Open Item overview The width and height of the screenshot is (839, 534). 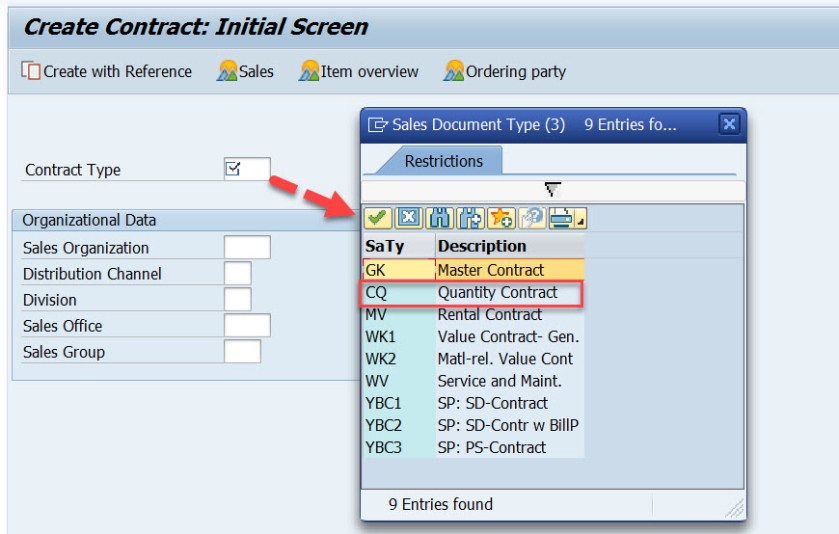pyautogui.click(x=359, y=71)
